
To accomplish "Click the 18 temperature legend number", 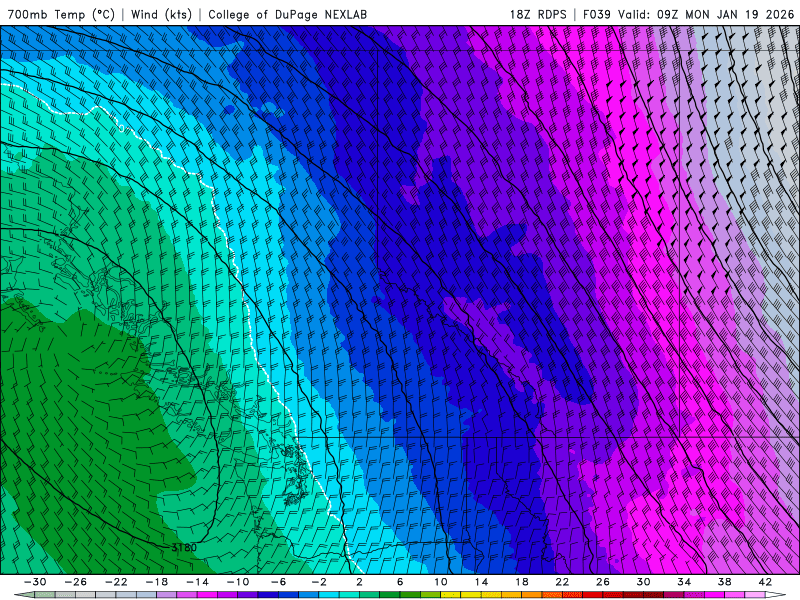I will click(x=521, y=582).
